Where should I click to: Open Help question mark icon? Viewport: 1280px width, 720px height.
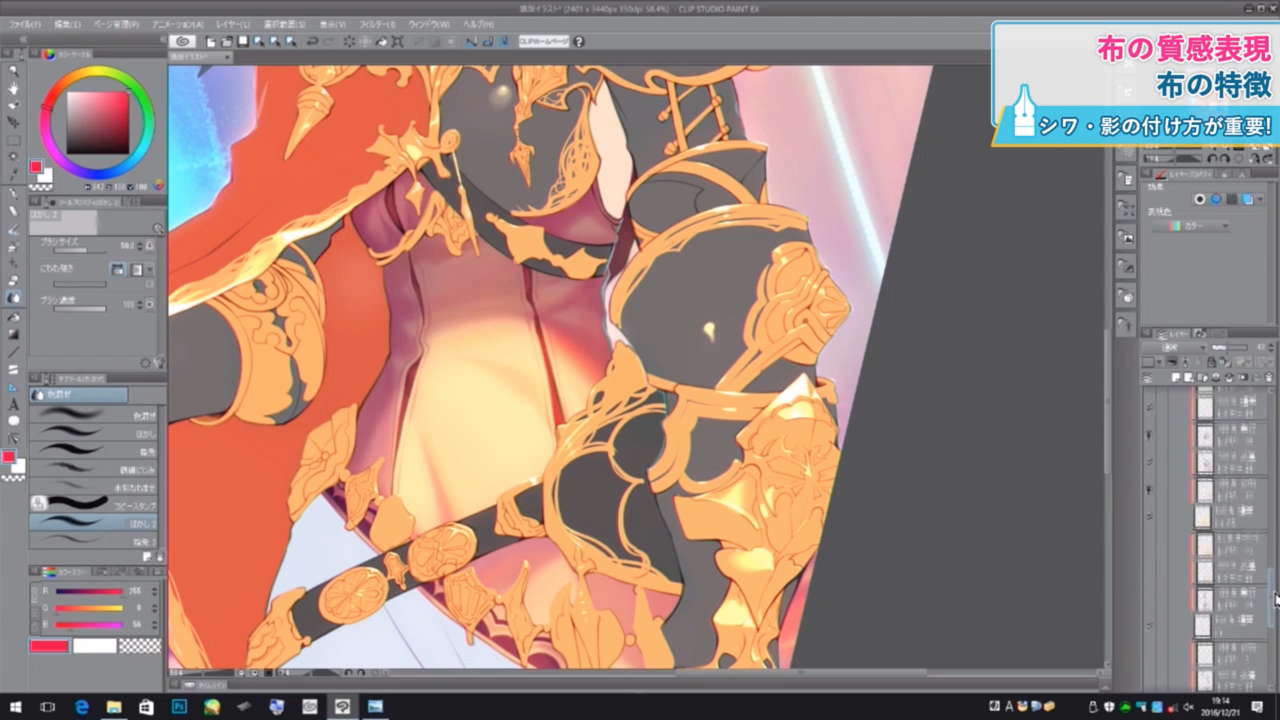[579, 41]
